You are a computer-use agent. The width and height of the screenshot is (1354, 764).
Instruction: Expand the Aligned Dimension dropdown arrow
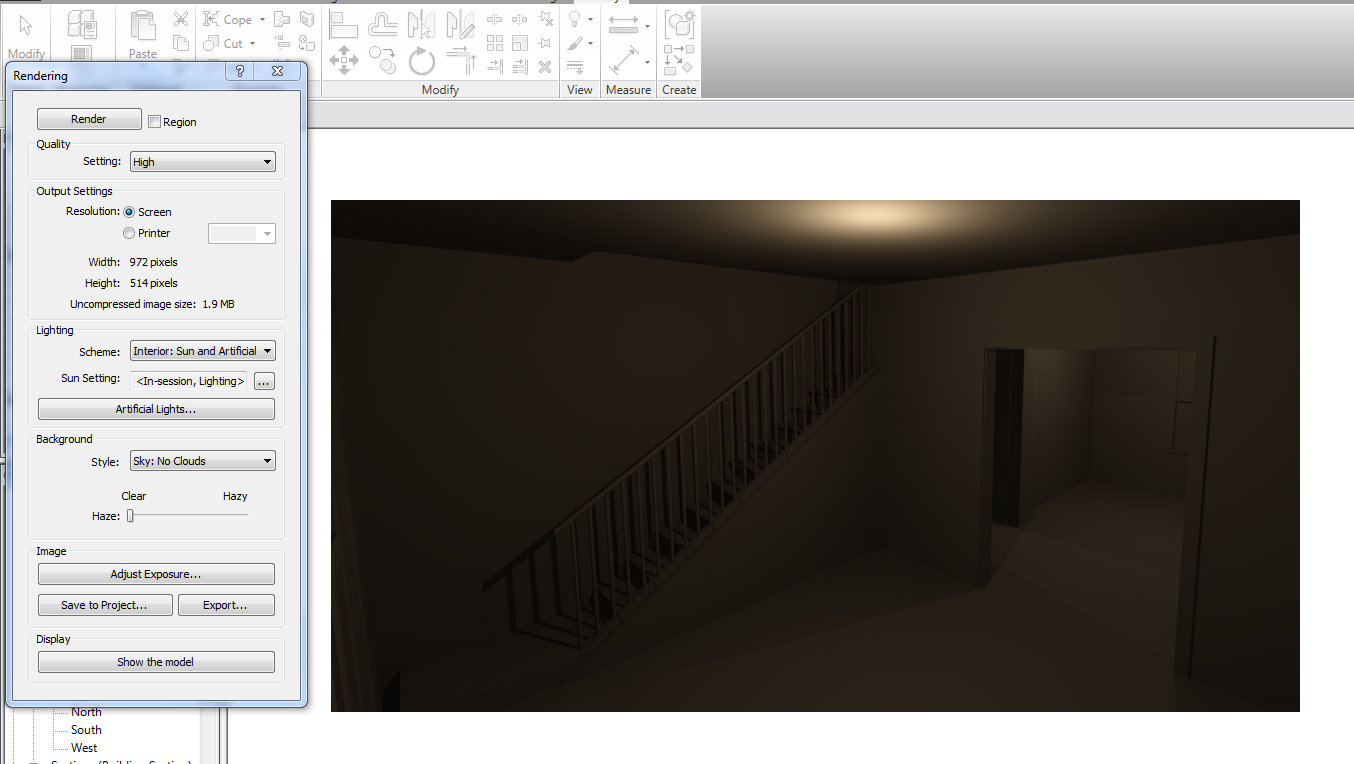pyautogui.click(x=647, y=63)
